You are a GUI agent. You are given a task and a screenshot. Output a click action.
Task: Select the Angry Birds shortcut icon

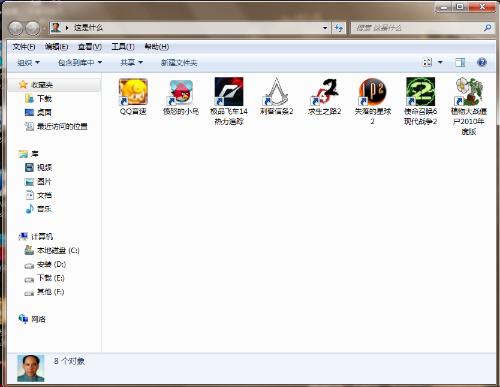click(x=181, y=97)
